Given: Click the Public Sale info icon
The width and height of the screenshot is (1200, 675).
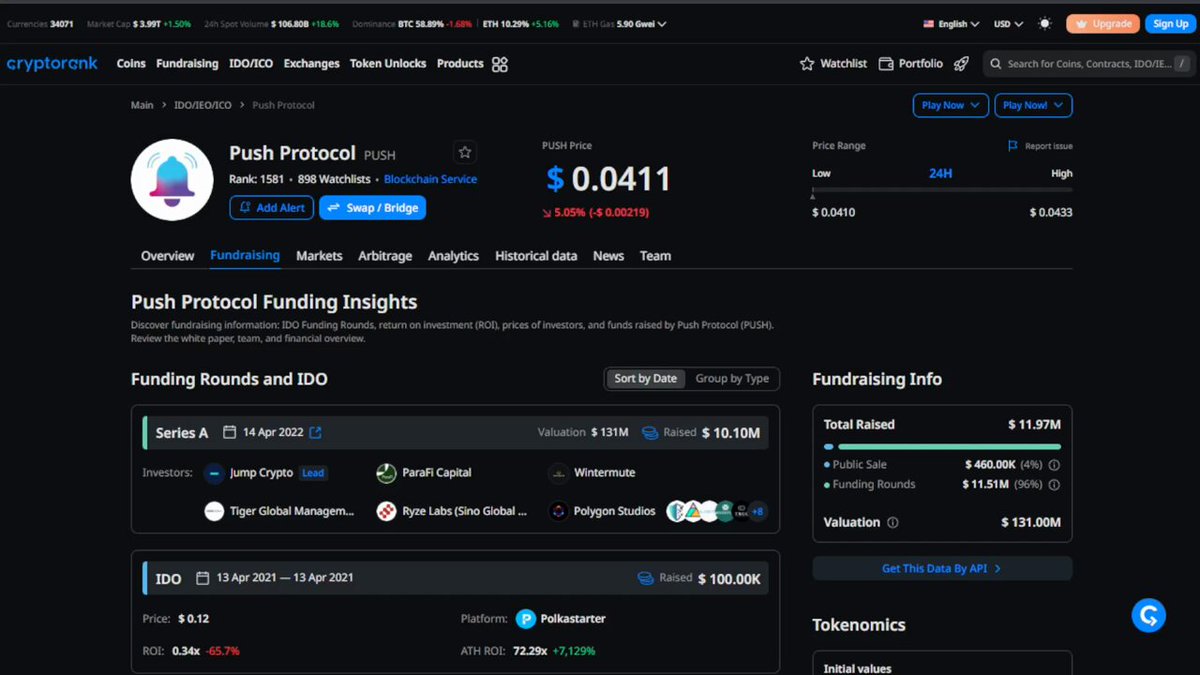Looking at the screenshot, I should (x=1054, y=465).
